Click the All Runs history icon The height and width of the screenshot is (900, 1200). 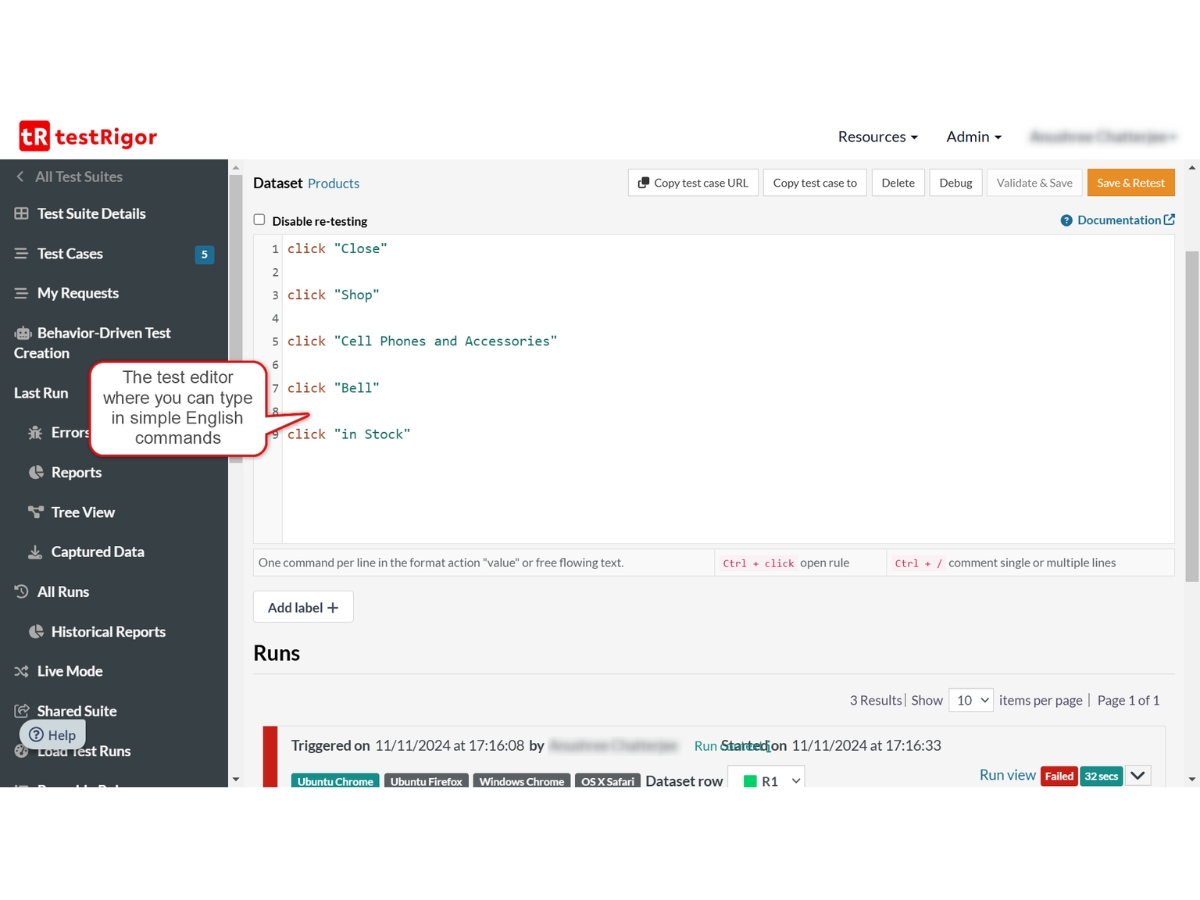point(21,592)
